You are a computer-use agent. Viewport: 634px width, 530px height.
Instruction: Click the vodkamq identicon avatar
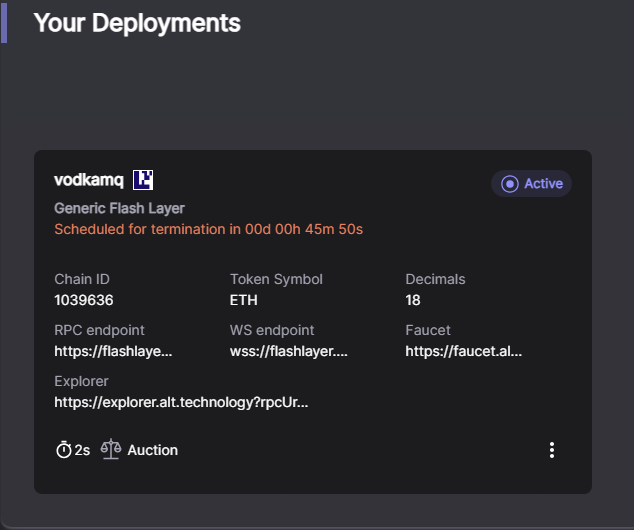[143, 180]
